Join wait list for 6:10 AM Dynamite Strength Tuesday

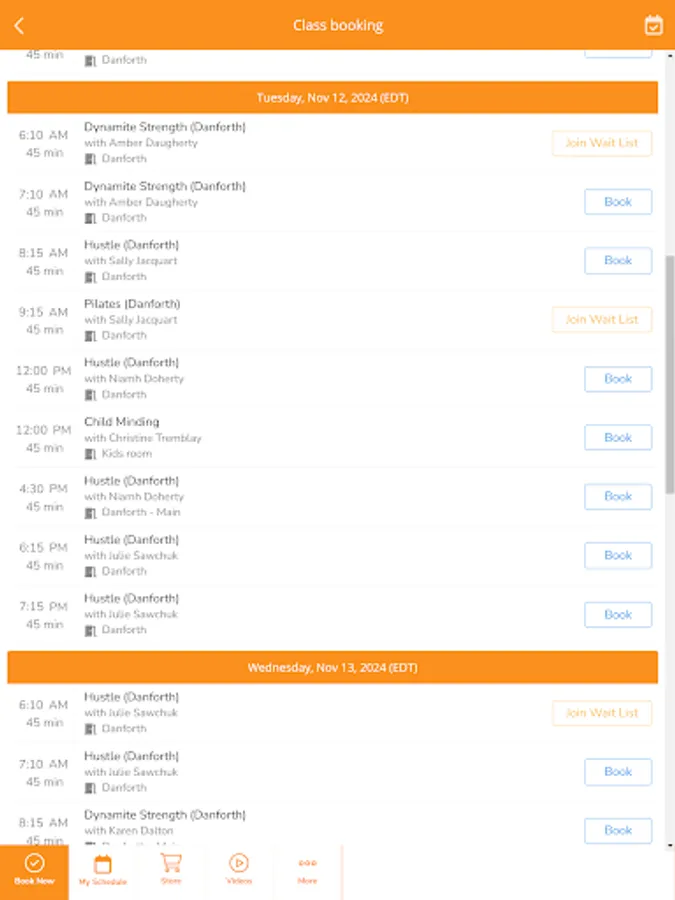coord(602,143)
